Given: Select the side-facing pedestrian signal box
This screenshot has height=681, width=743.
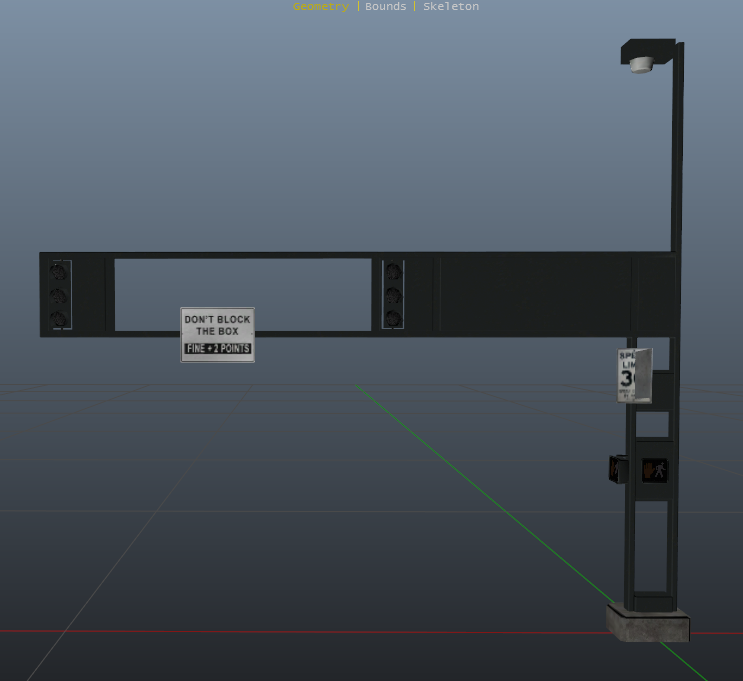Looking at the screenshot, I should point(618,468).
